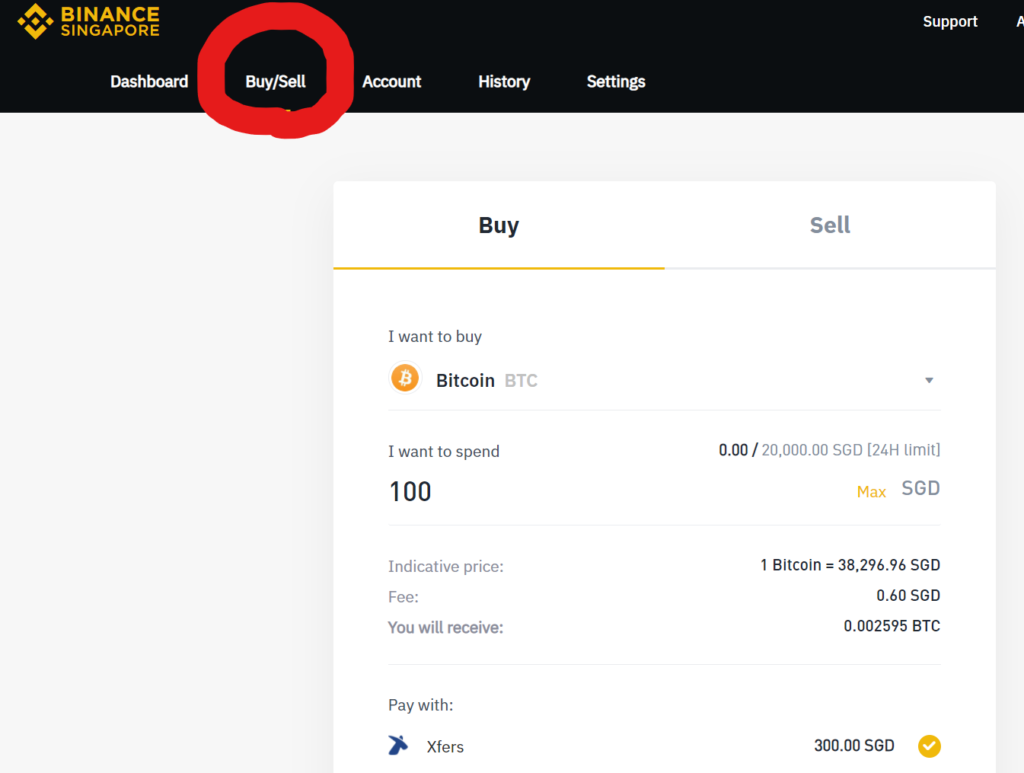Go to the Buy/Sell page
Screen dimensions: 1024x773
pyautogui.click(x=276, y=82)
